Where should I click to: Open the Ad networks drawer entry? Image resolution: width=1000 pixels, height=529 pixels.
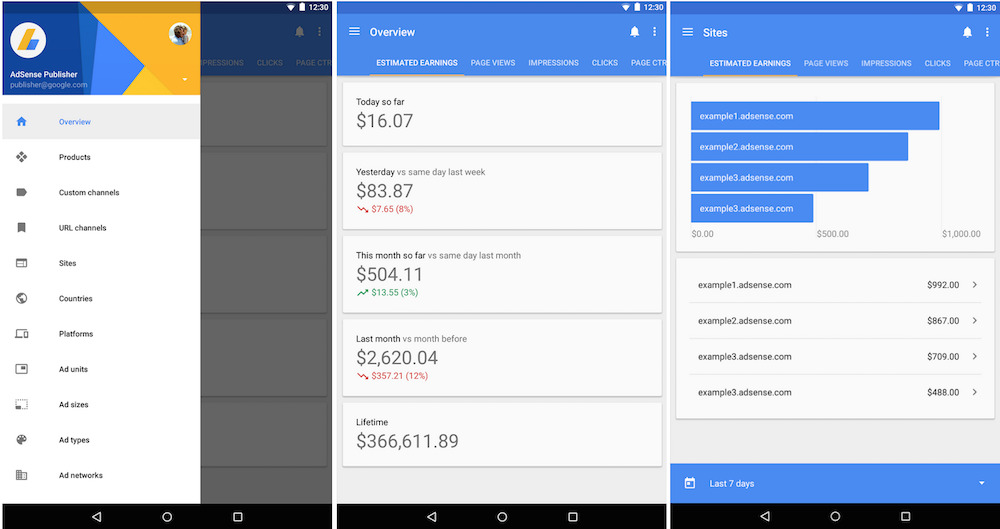(x=80, y=475)
